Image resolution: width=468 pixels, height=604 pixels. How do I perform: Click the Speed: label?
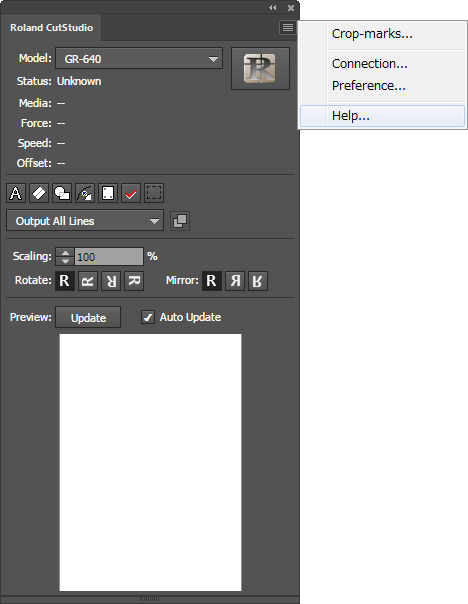coord(35,143)
